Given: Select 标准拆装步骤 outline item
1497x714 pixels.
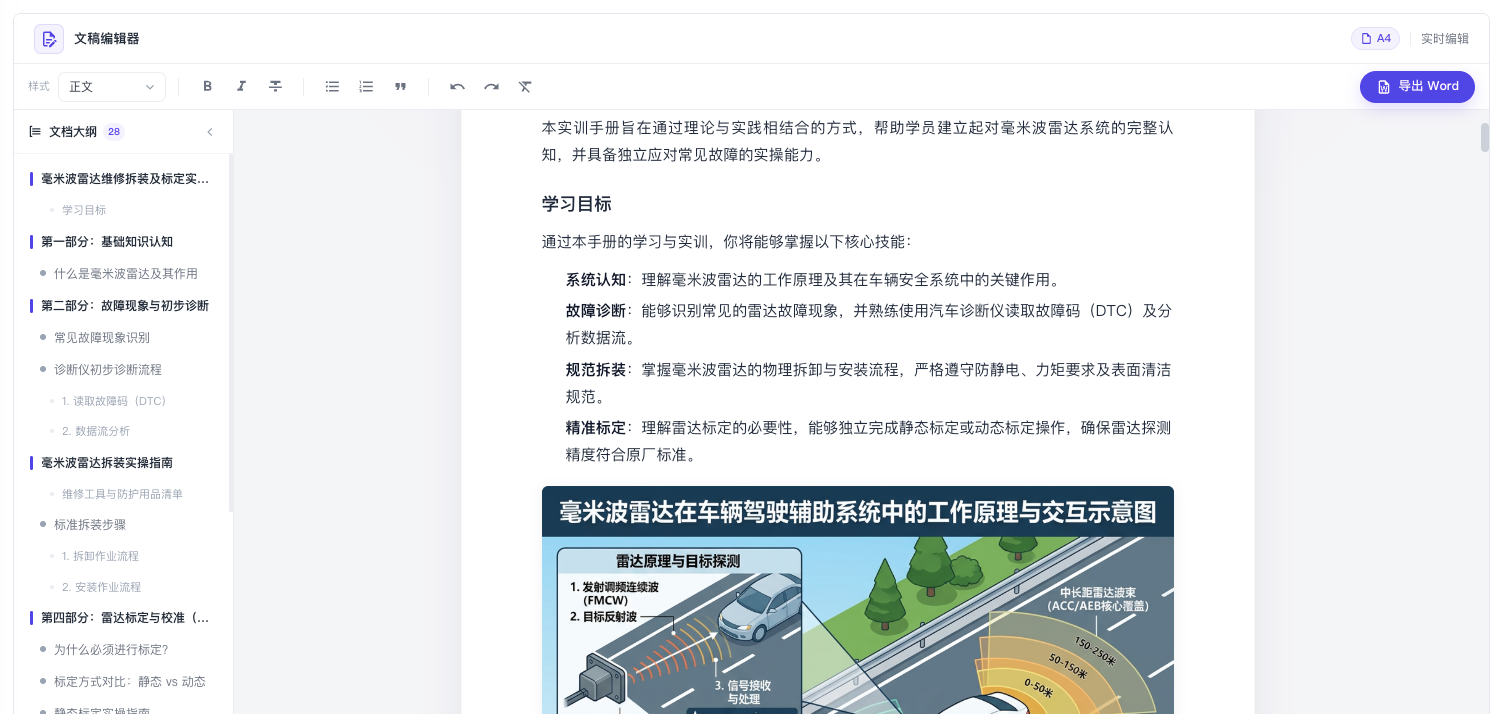Looking at the screenshot, I should pyautogui.click(x=90, y=524).
